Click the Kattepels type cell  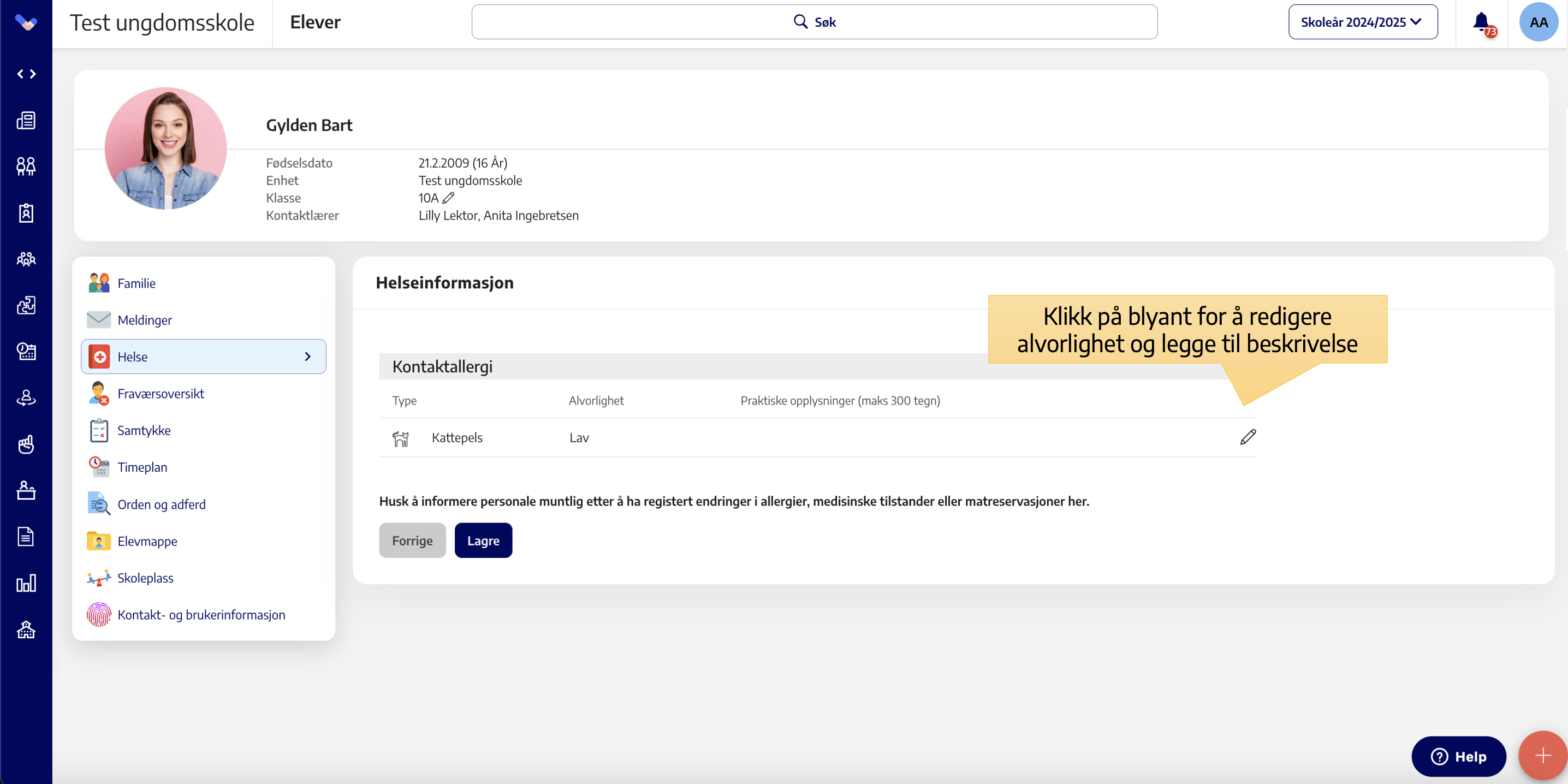[x=457, y=438]
